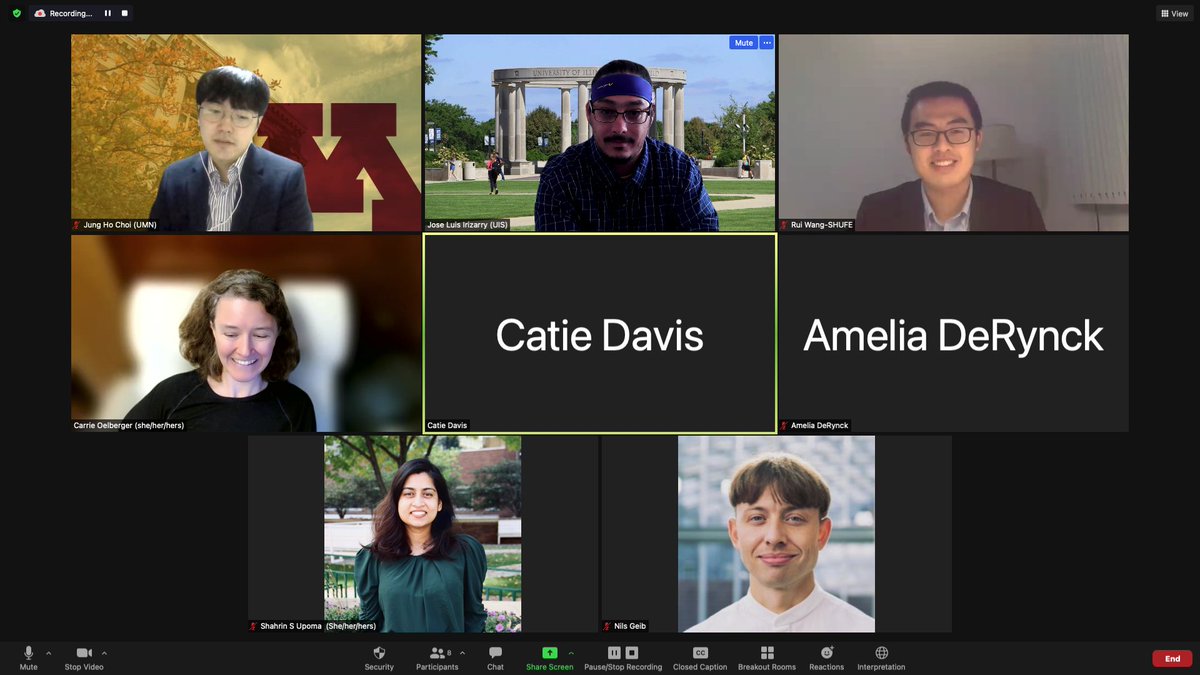Screen dimensions: 1200x675
Task: Click the 'Jose Luis Irizarry (UIS)' name label
Action: [467, 226]
